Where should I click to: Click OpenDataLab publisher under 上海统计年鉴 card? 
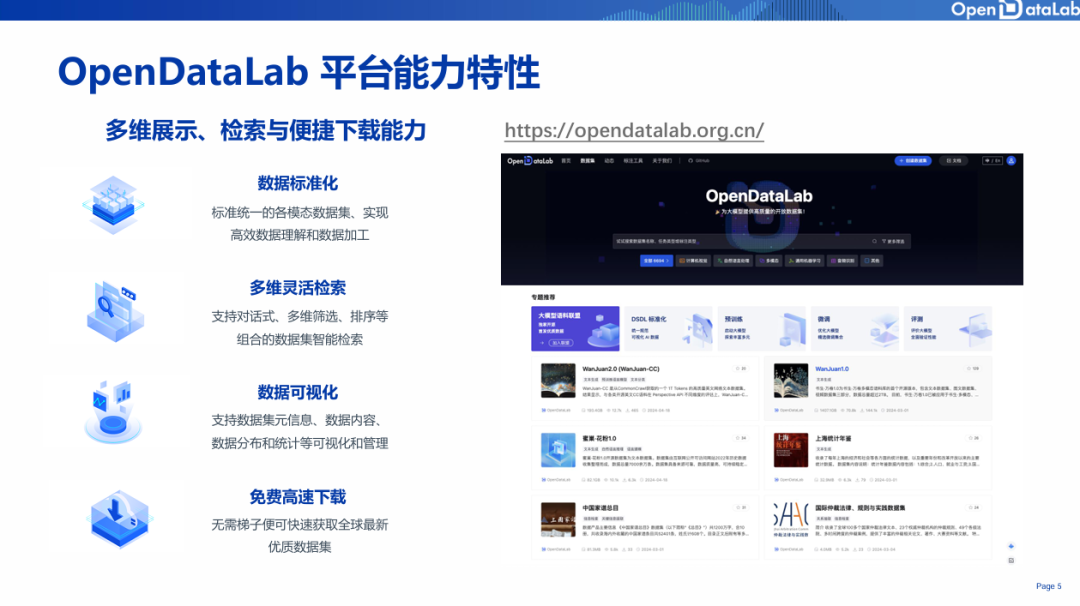coord(789,480)
